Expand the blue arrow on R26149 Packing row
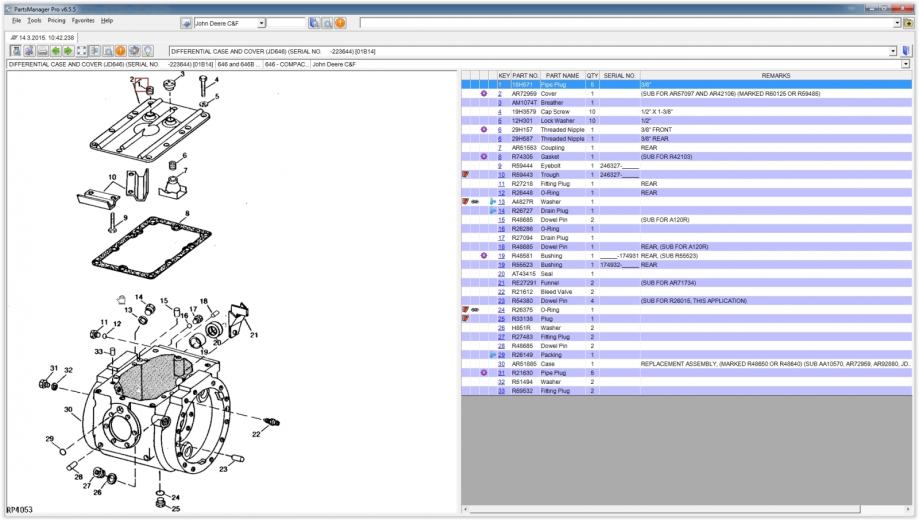Image resolution: width=919 pixels, height=520 pixels. [491, 354]
